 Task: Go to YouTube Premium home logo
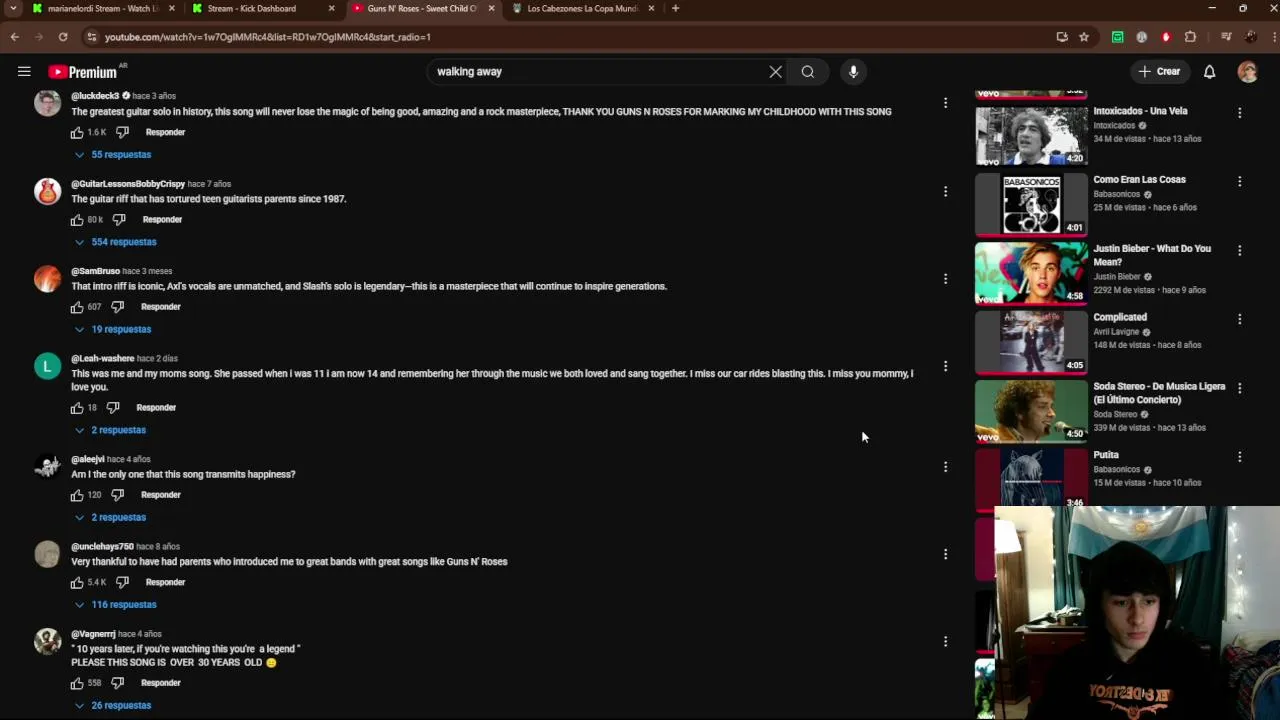(x=83, y=72)
